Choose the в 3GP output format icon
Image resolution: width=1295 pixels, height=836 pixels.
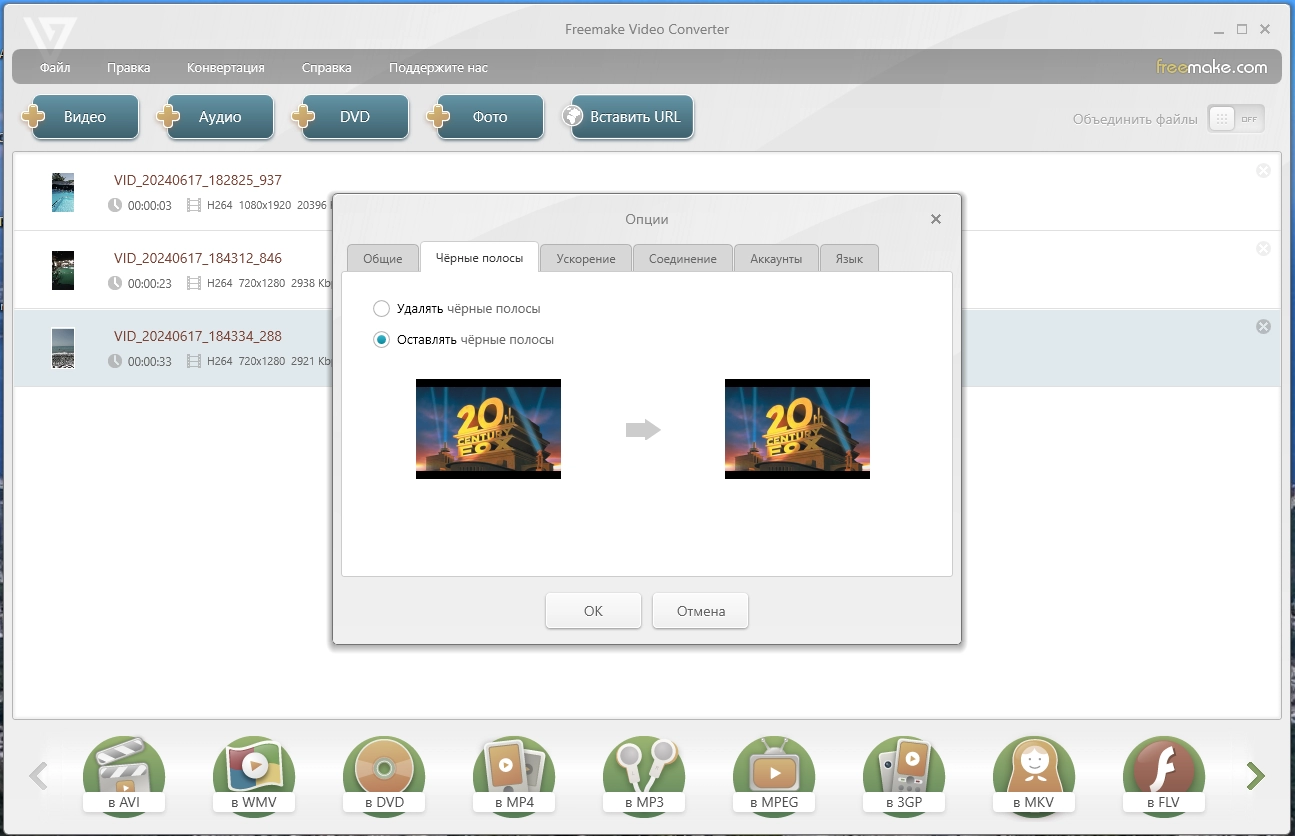904,775
